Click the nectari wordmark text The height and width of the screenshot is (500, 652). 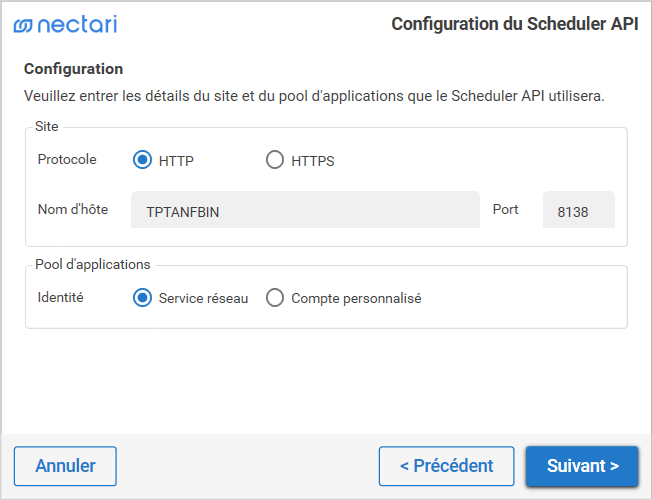click(77, 25)
